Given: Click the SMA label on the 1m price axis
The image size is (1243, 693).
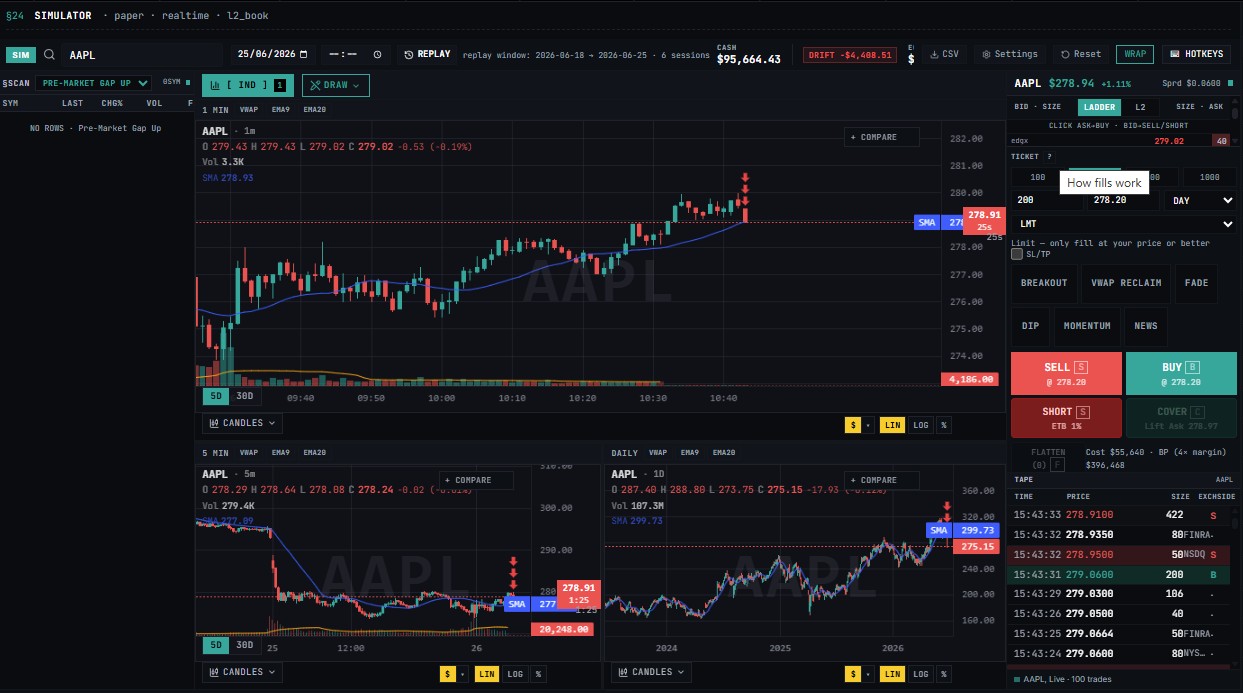Looking at the screenshot, I should click(926, 222).
